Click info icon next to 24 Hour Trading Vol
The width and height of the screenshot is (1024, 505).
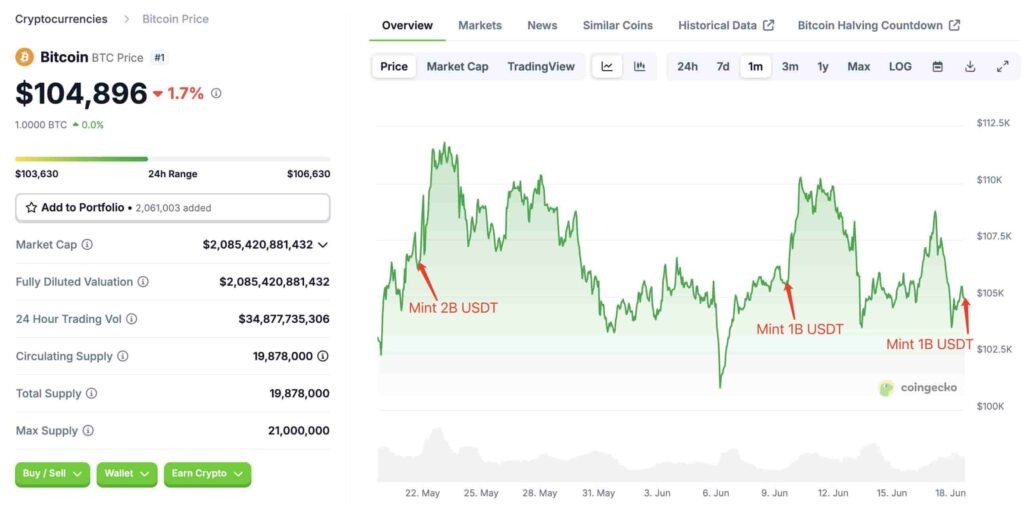[x=131, y=319]
